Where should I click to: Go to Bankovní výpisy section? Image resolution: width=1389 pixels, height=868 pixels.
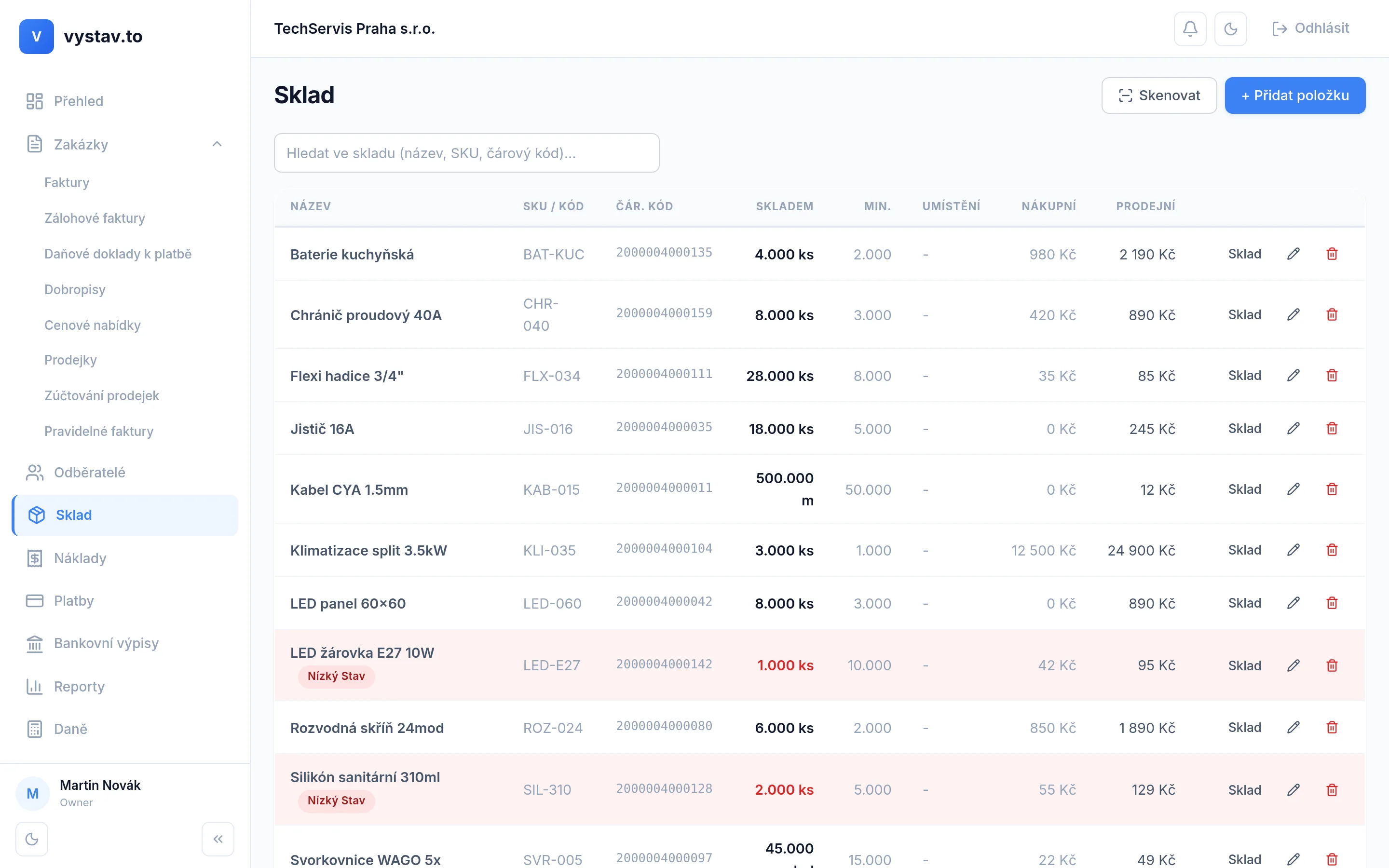point(106,643)
